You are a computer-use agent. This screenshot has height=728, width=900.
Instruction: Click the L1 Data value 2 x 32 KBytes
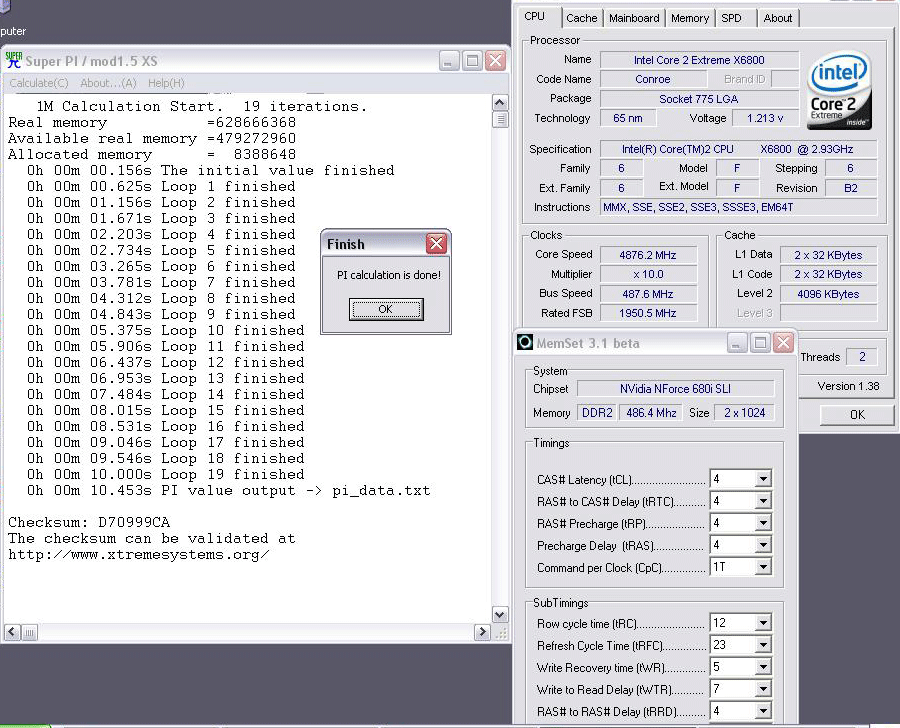coord(828,255)
